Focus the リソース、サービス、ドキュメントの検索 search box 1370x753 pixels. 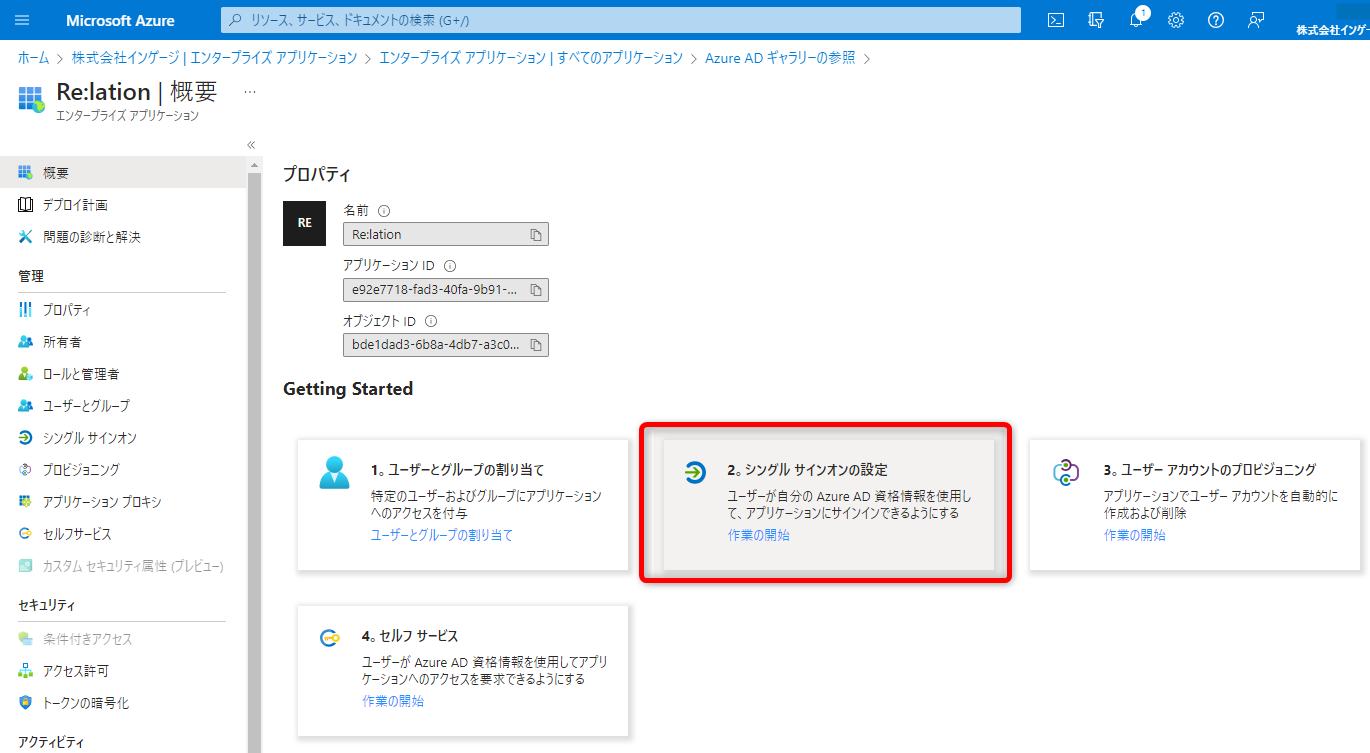coord(621,20)
